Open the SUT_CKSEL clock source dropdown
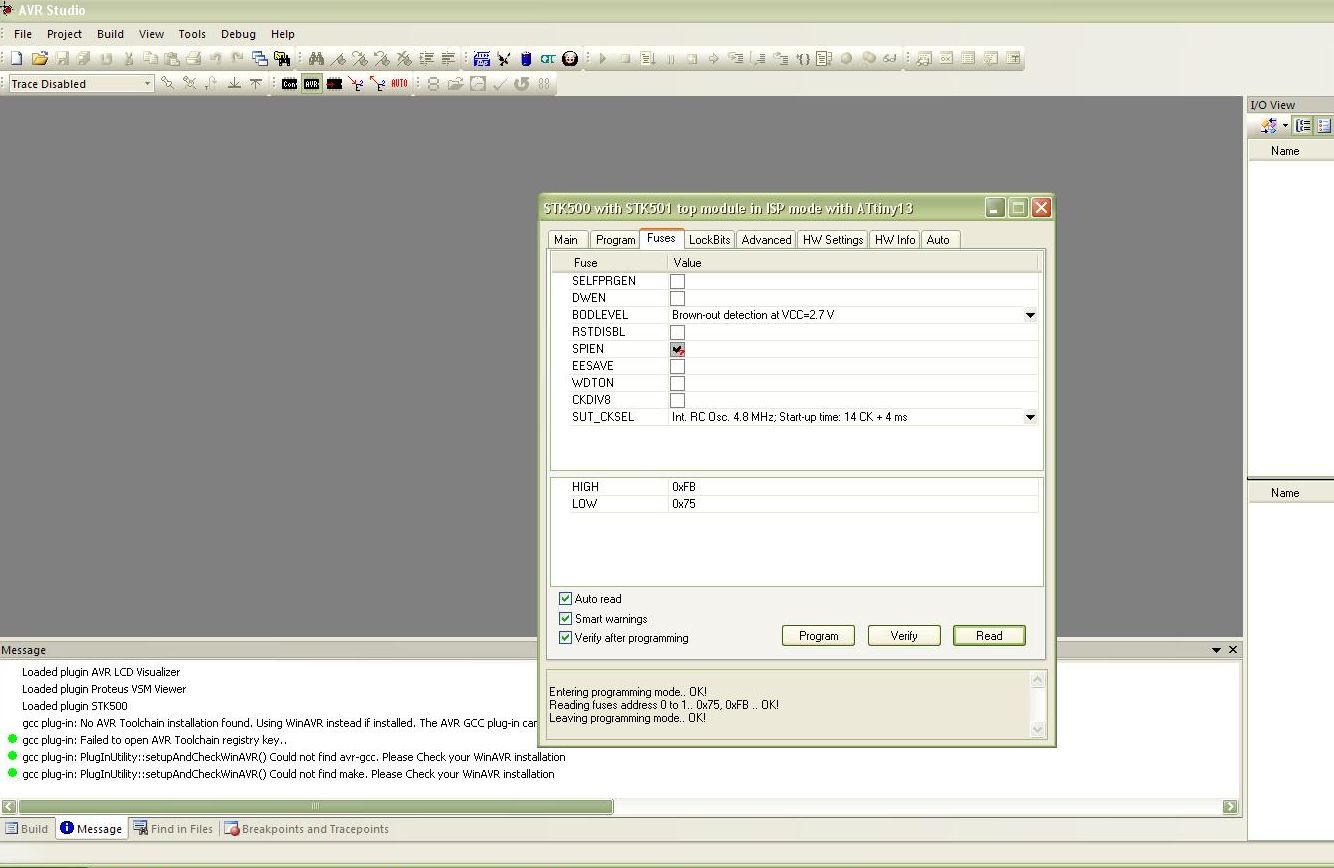The width and height of the screenshot is (1334, 868). point(1030,417)
